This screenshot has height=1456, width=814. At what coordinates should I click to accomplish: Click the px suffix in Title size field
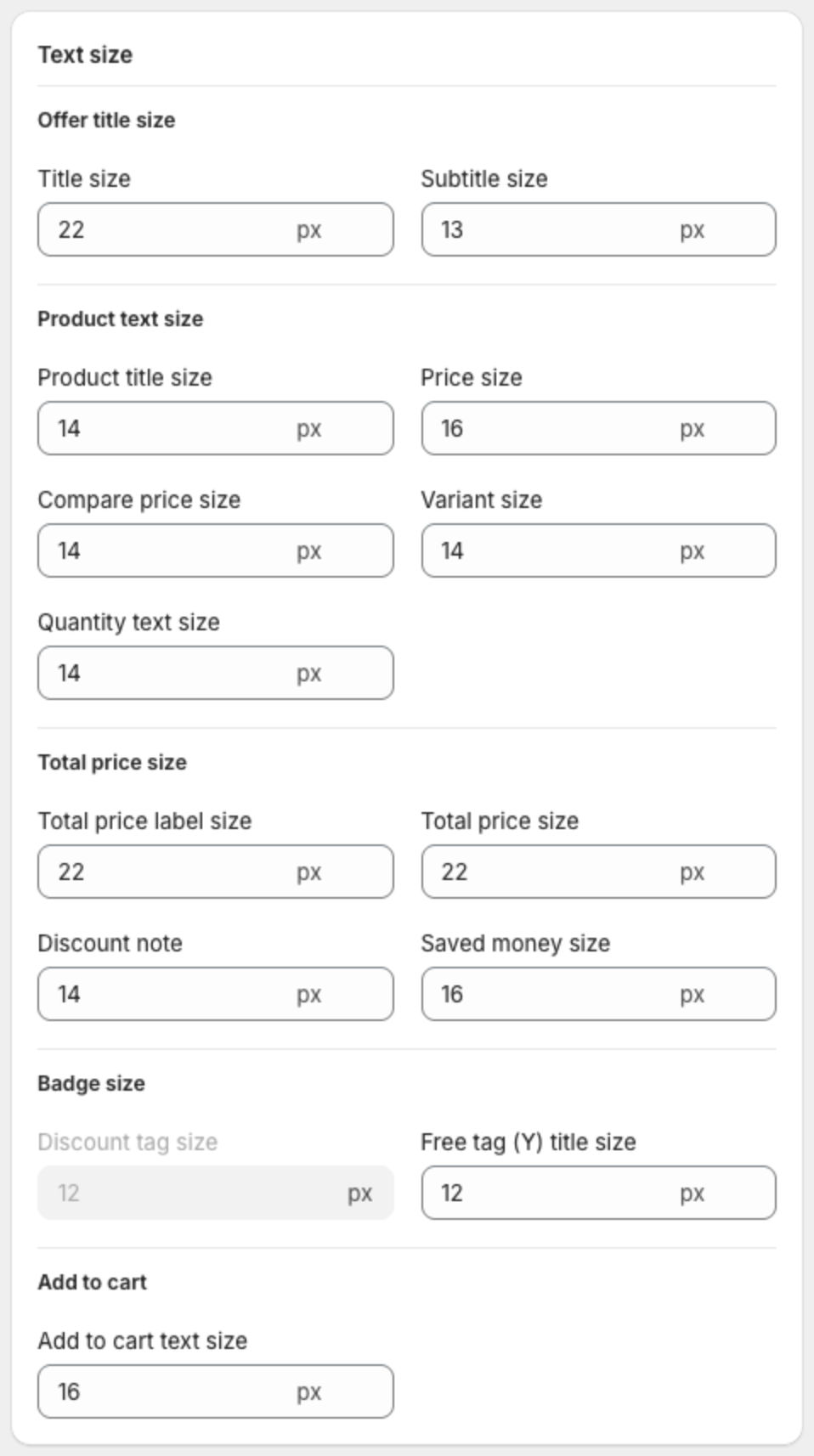(309, 230)
